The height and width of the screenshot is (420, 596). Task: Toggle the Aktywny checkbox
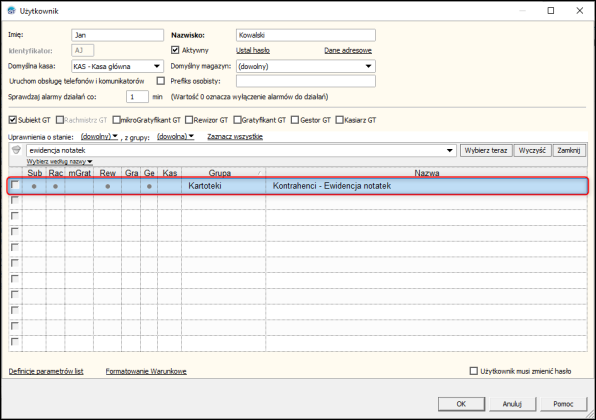coord(175,50)
